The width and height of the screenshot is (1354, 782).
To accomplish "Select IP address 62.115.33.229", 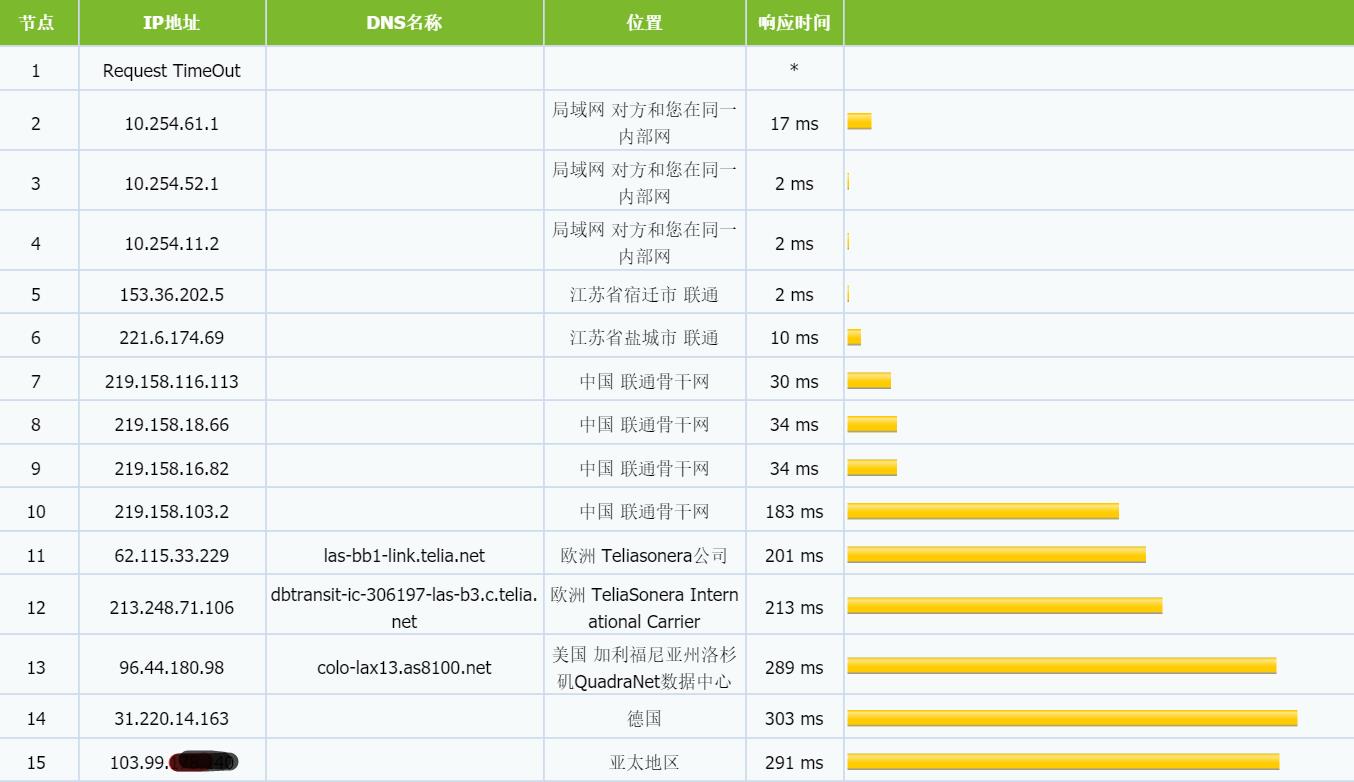I will tap(172, 556).
